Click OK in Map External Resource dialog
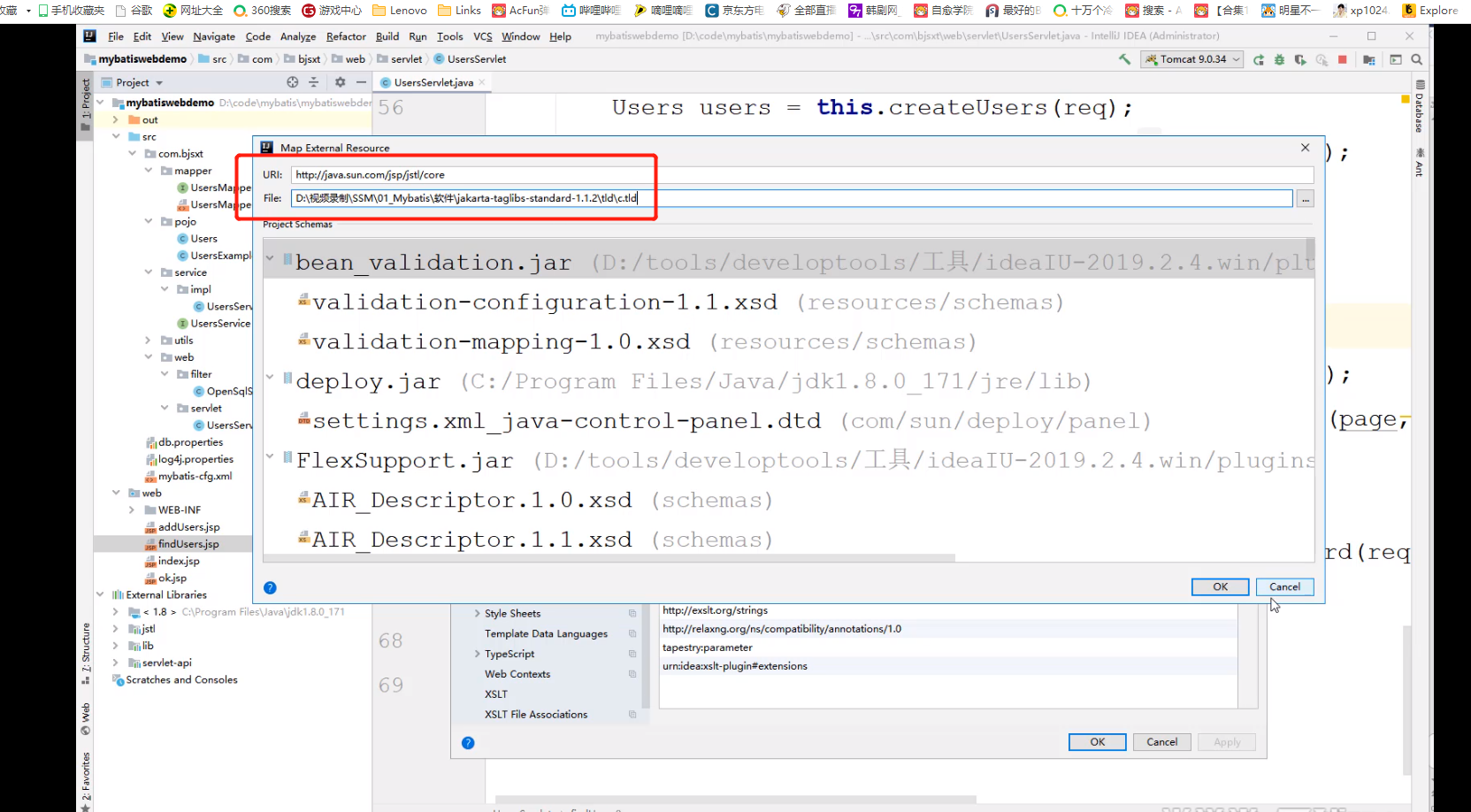Image resolution: width=1471 pixels, height=812 pixels. [1220, 587]
